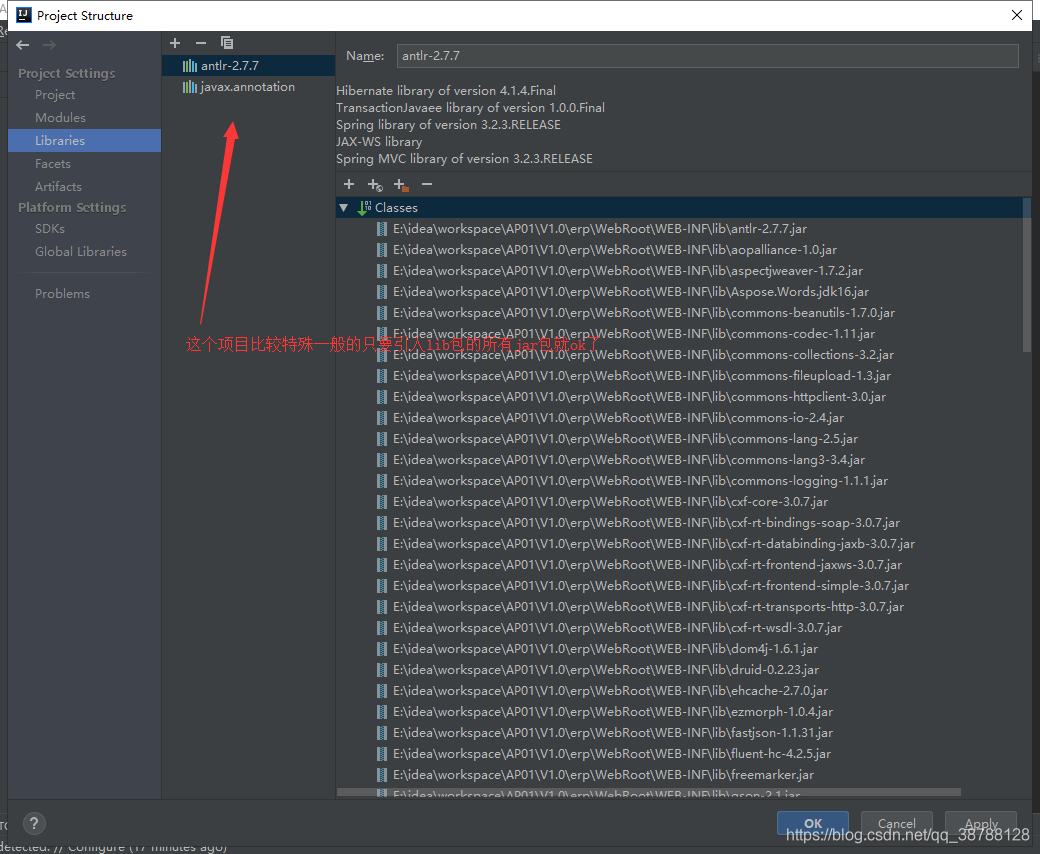Select the ehcache-2.7.0.jar row
Viewport: 1040px width, 854px height.
679,691
